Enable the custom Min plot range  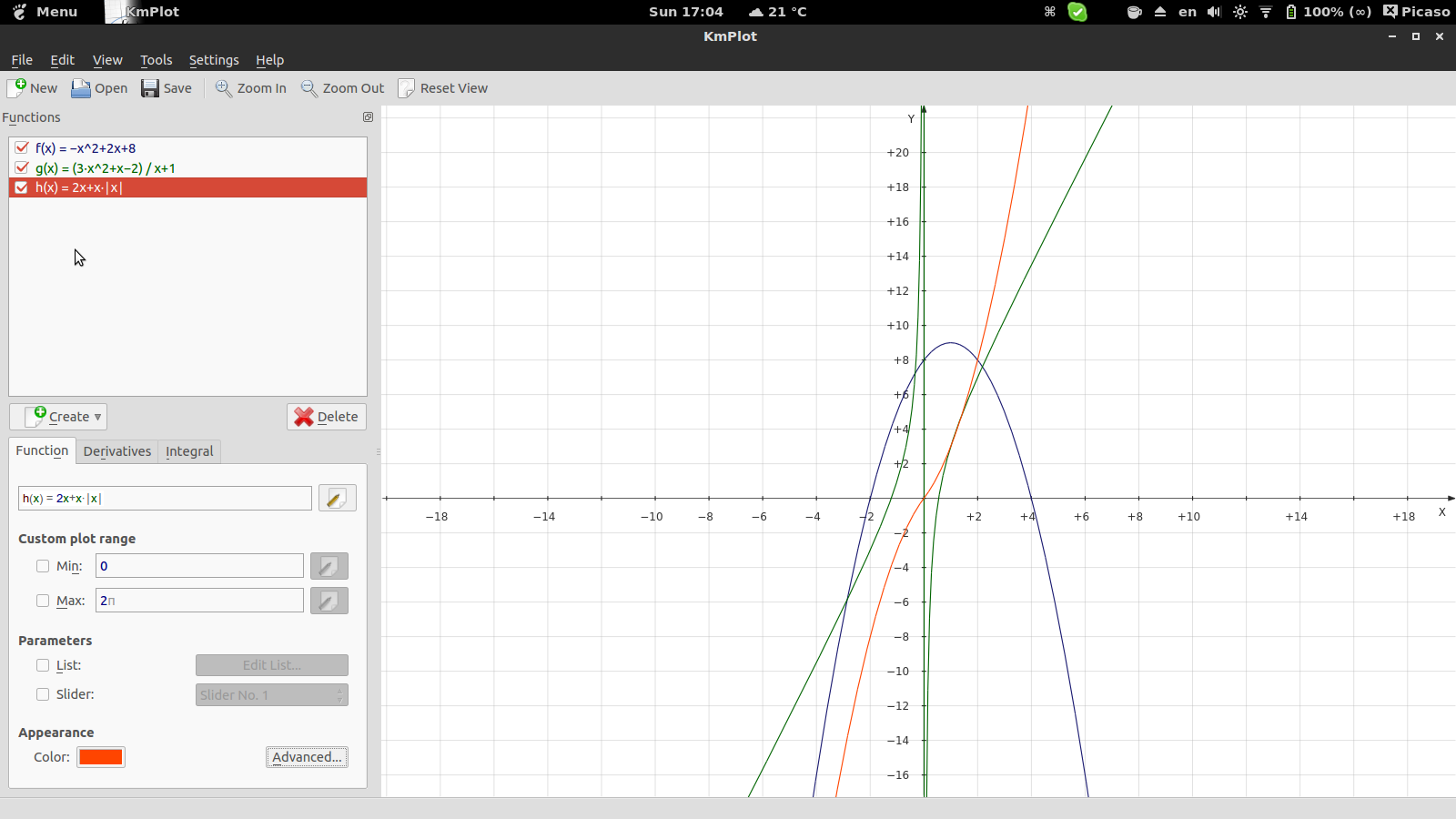click(x=43, y=566)
